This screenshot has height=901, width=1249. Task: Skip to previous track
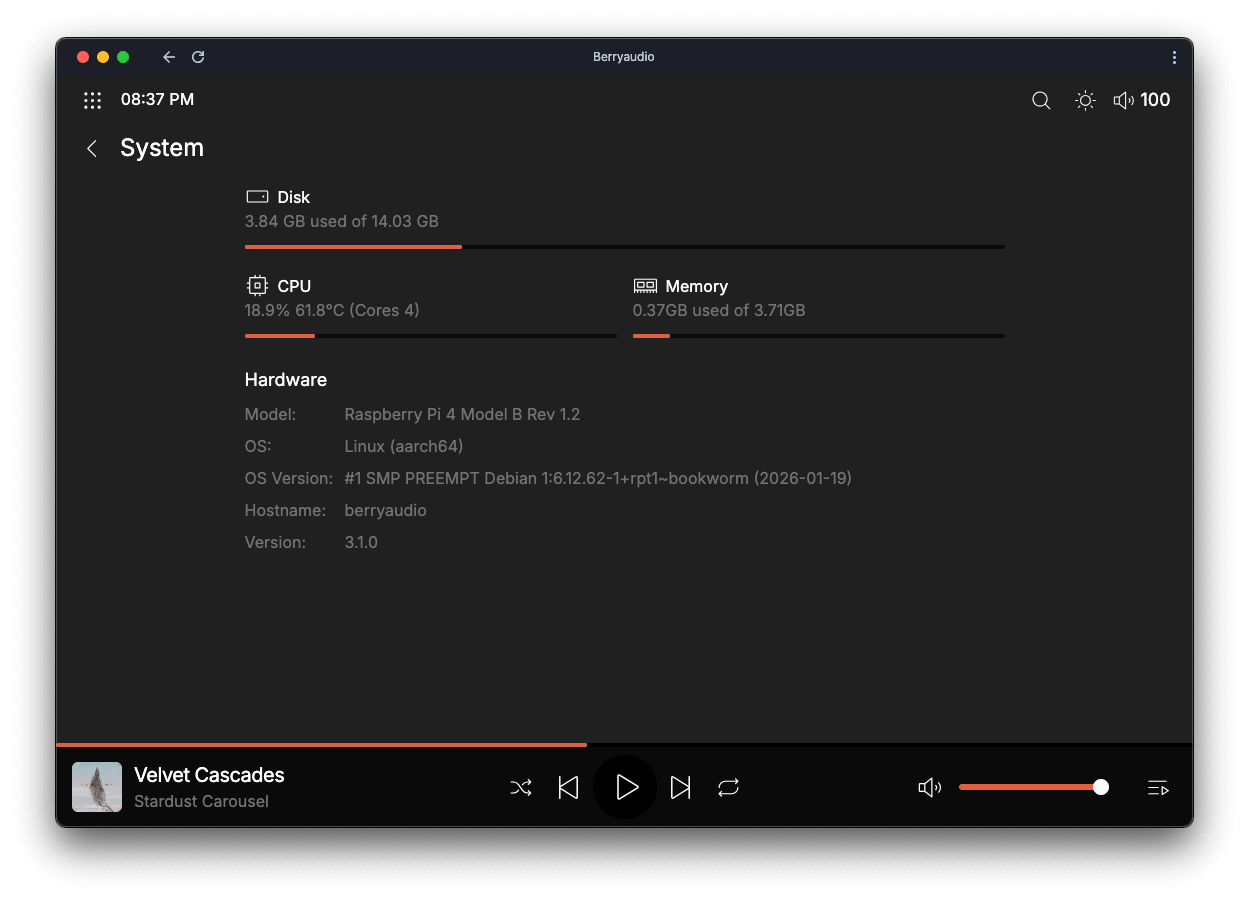click(568, 788)
